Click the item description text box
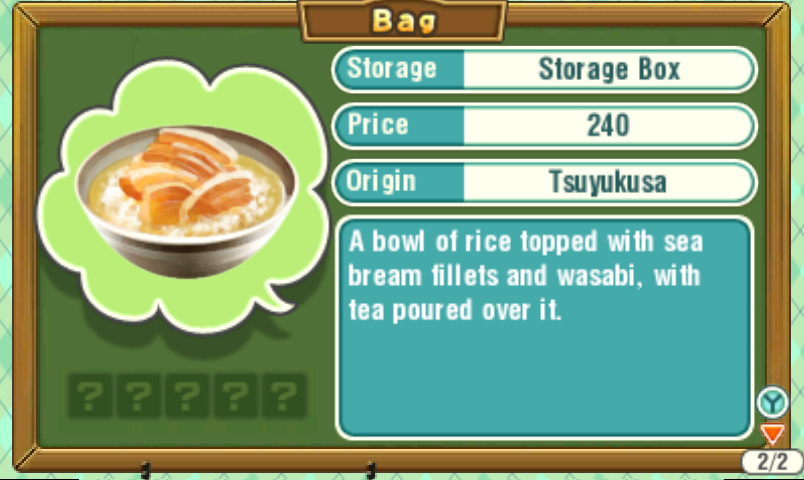 pos(544,327)
